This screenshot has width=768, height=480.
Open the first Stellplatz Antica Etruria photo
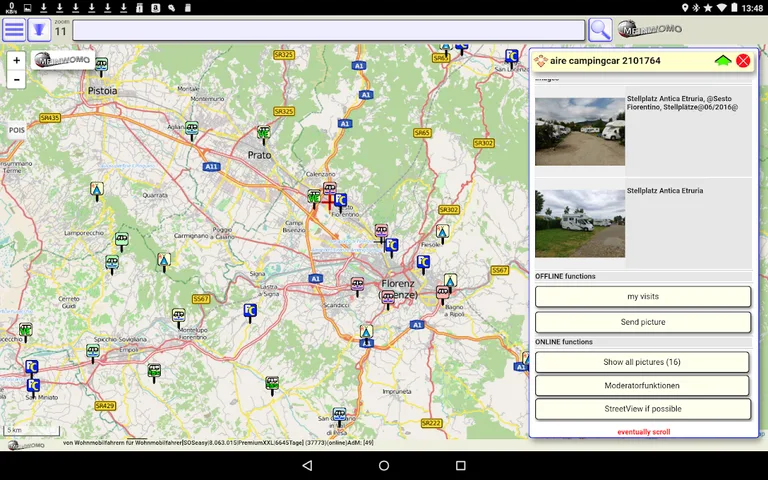pyautogui.click(x=580, y=131)
